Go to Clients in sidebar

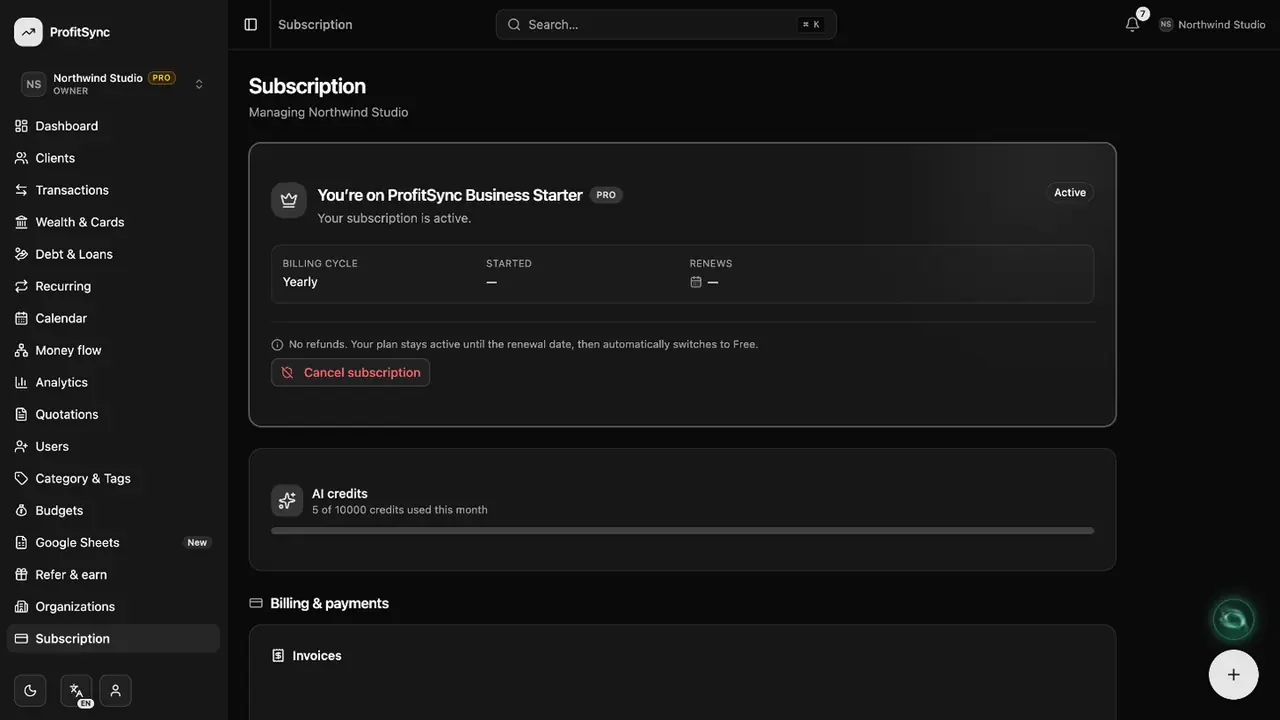click(x=113, y=158)
